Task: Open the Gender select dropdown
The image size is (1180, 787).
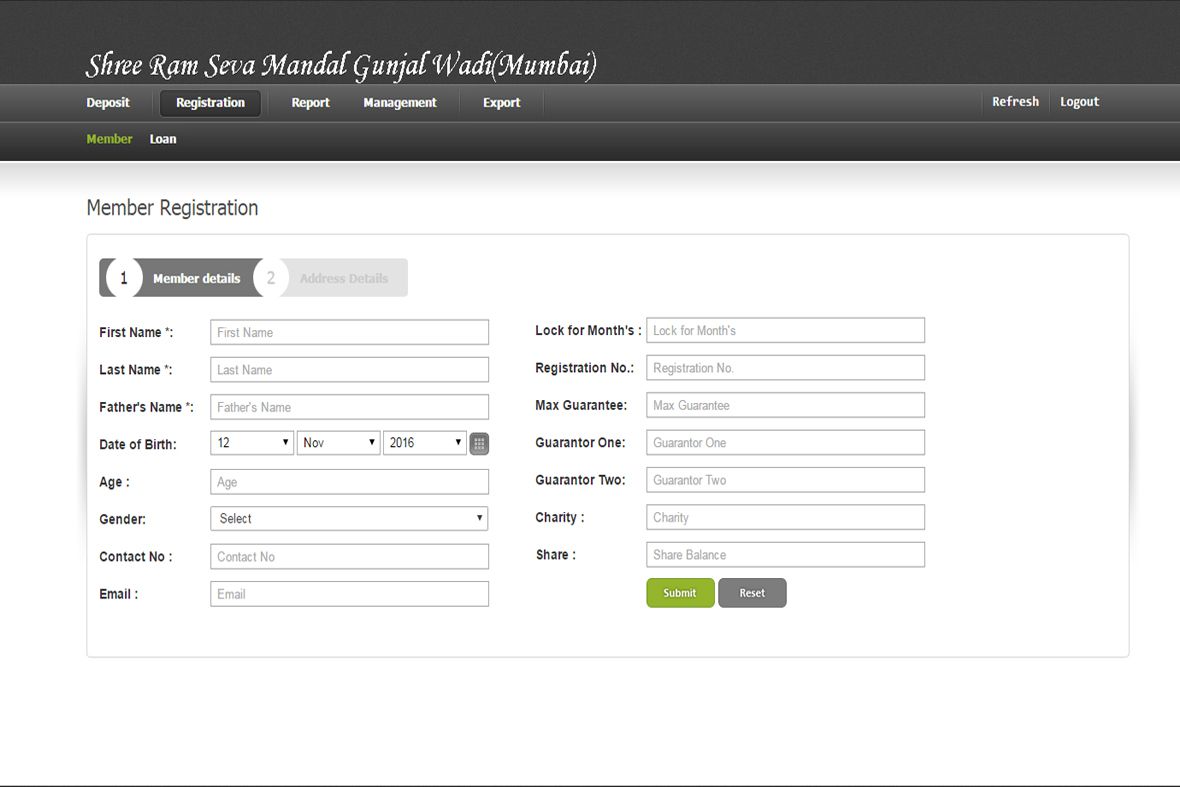Action: [349, 519]
